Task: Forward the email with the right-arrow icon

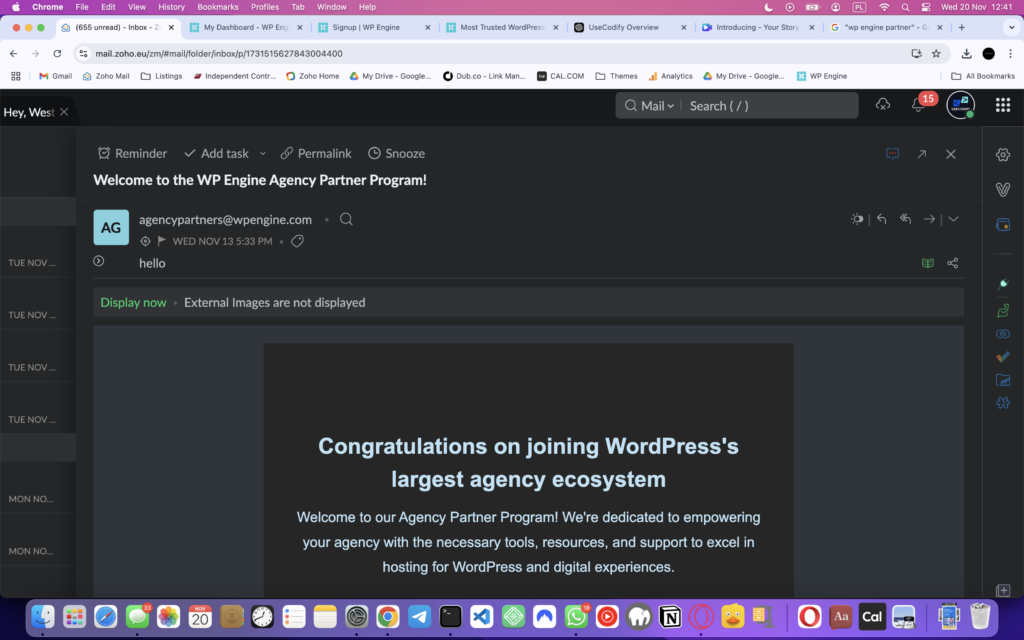Action: click(x=929, y=219)
